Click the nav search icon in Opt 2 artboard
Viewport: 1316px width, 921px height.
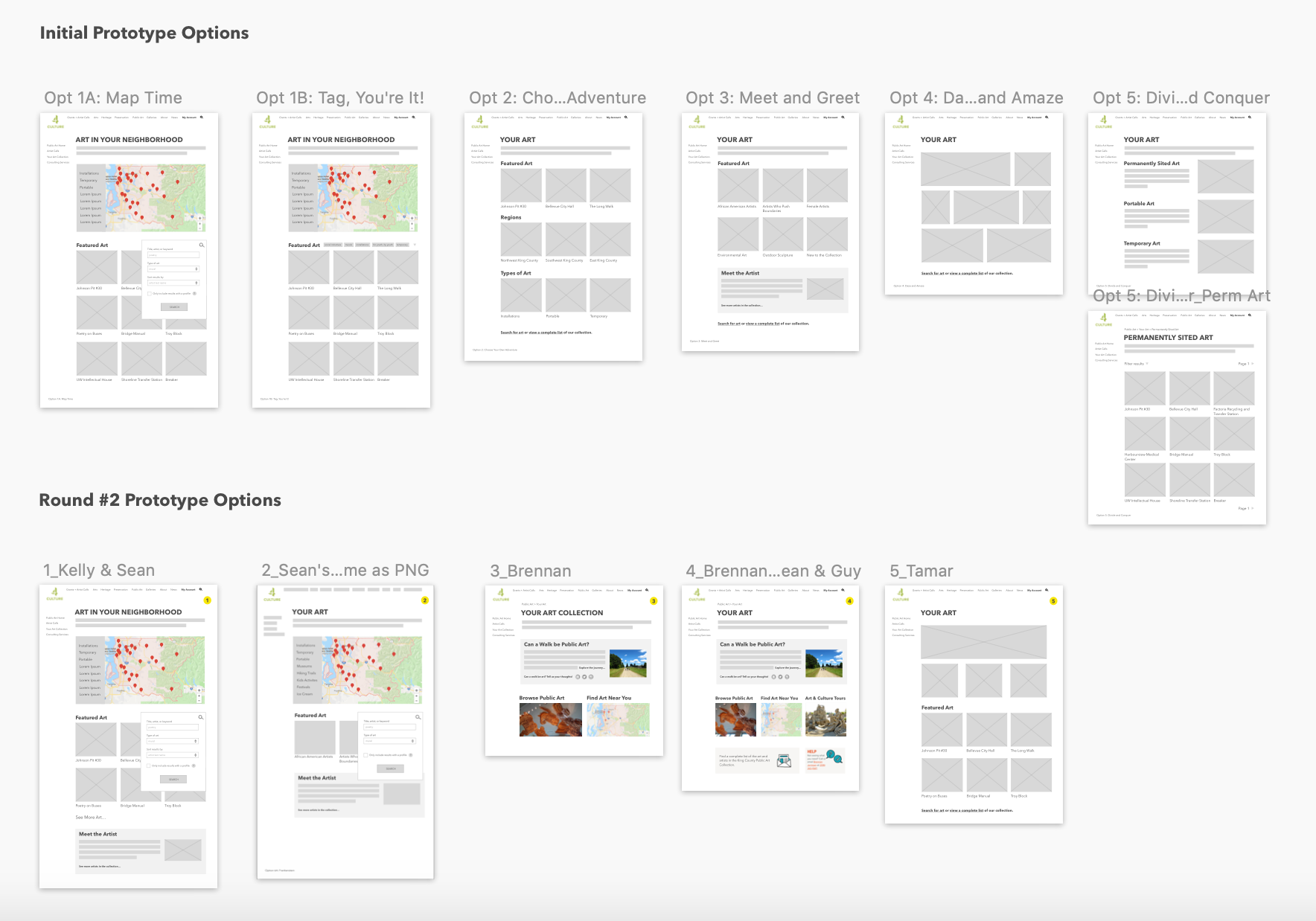626,117
